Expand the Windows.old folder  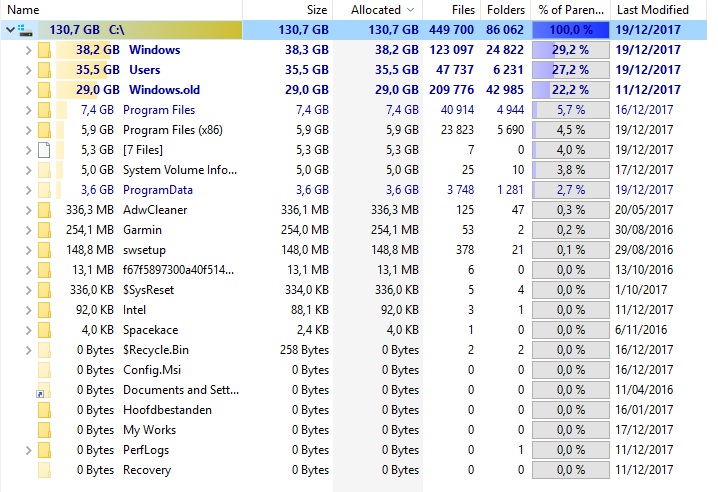28,90
